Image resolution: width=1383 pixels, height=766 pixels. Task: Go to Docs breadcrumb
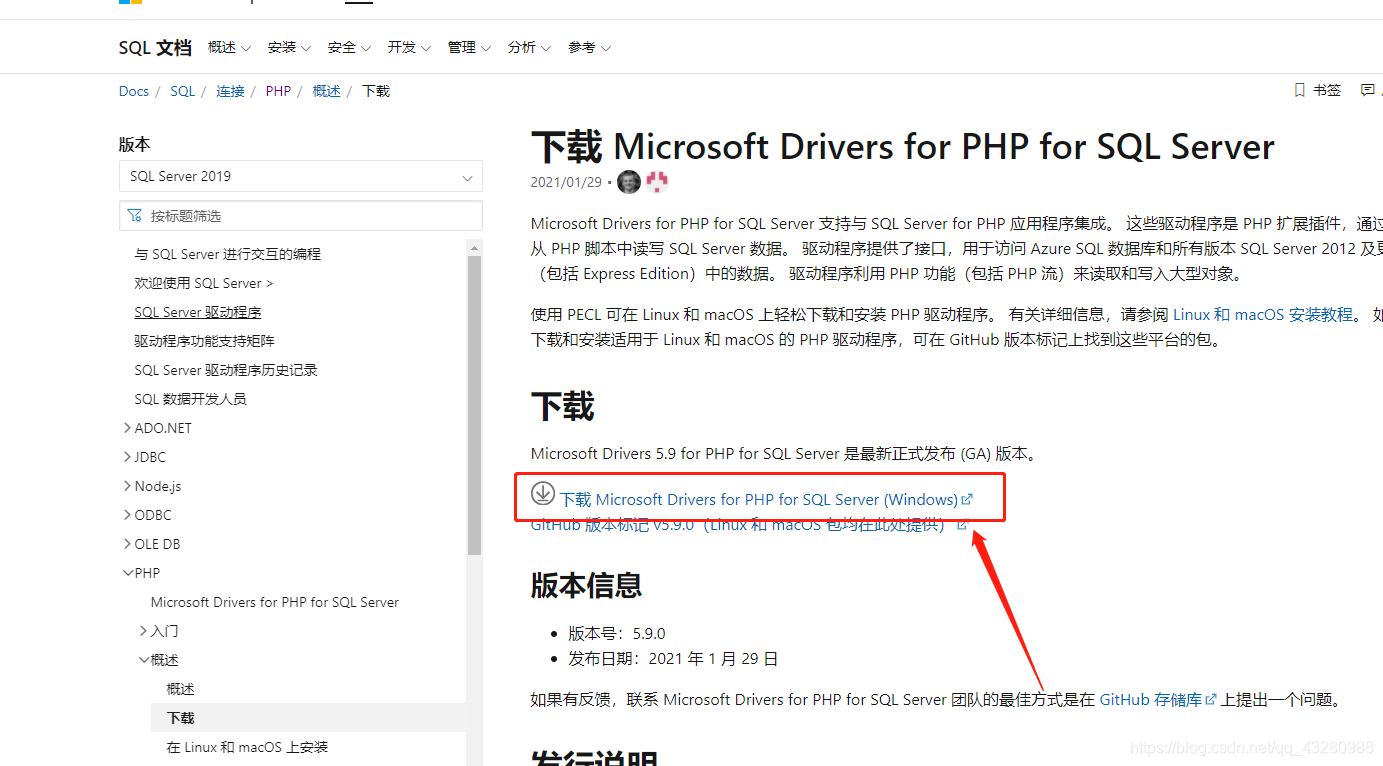[134, 91]
